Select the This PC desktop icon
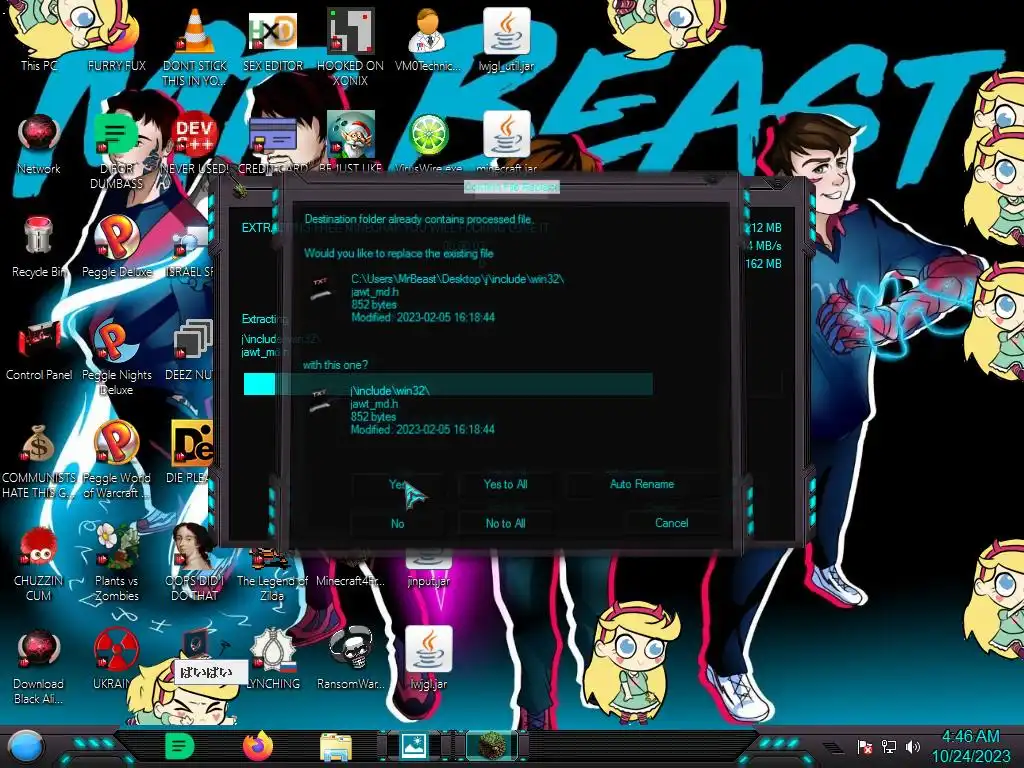 click(39, 40)
